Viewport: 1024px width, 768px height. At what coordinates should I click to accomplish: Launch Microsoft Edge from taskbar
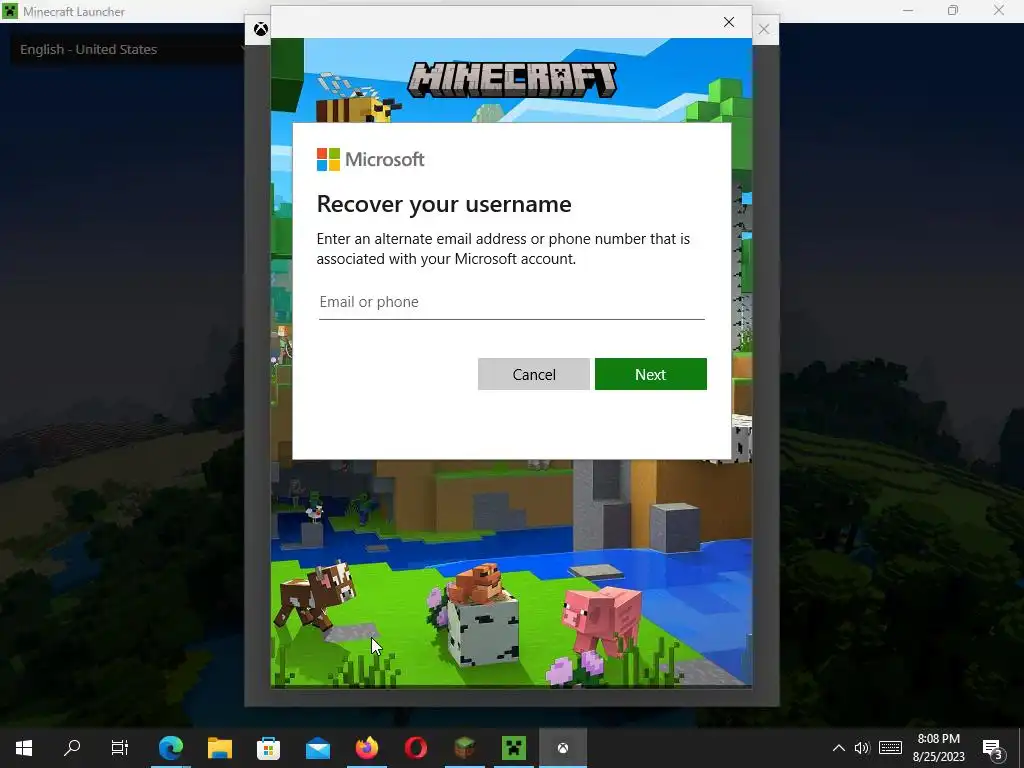click(x=170, y=748)
